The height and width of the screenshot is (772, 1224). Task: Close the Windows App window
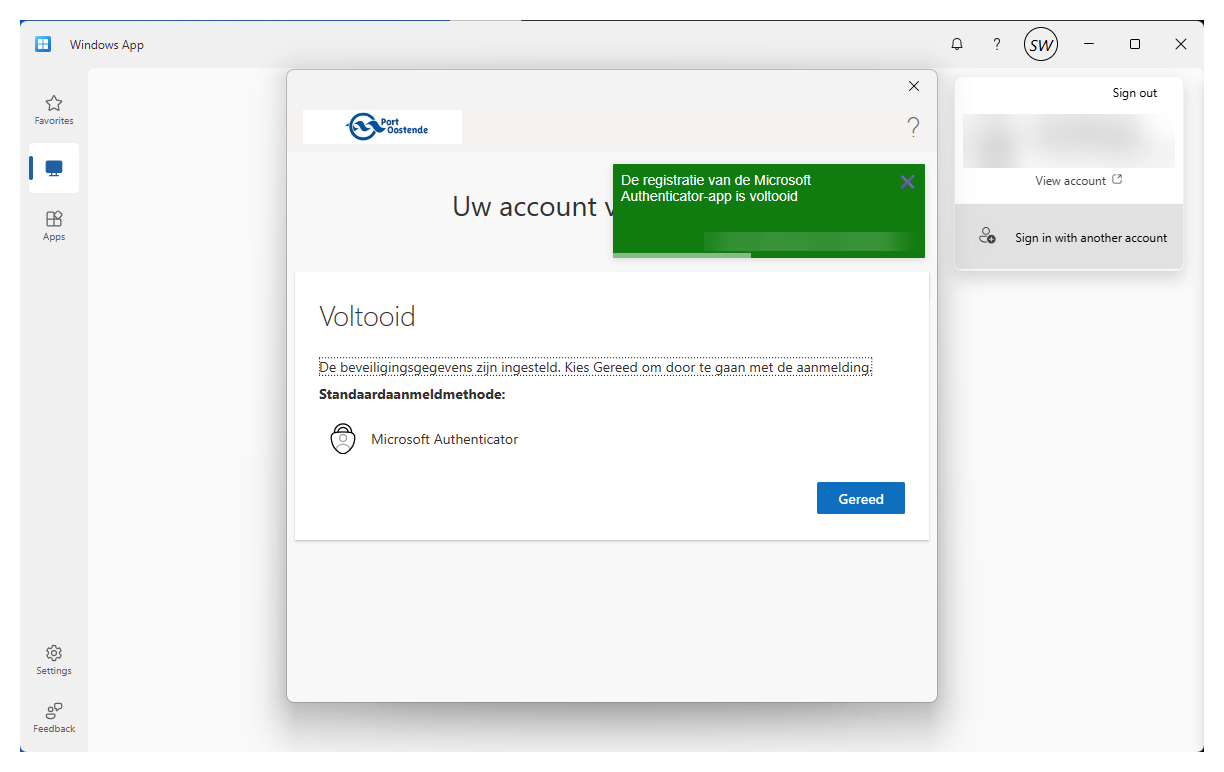tap(1181, 44)
